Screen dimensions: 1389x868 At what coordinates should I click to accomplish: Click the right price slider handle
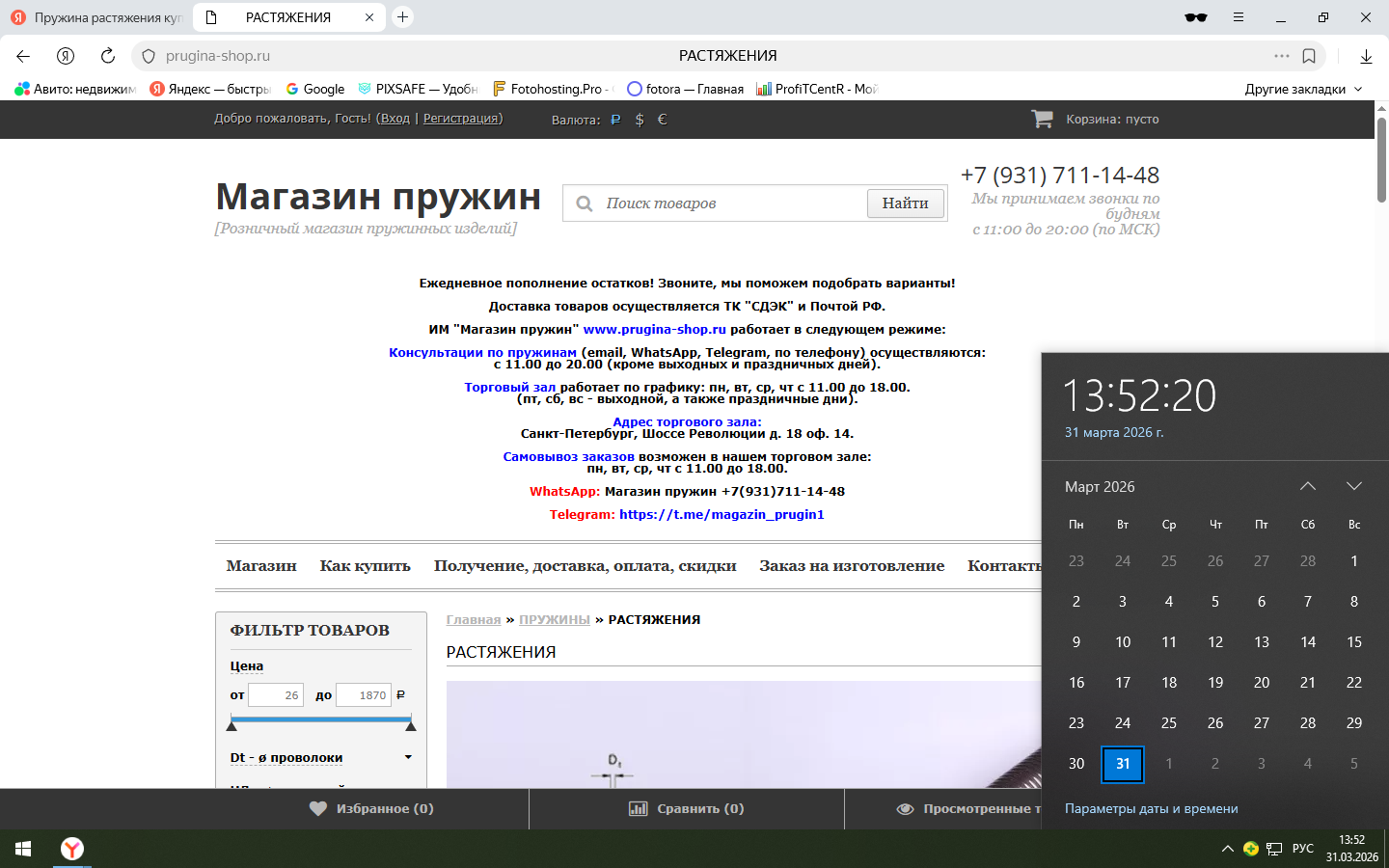[411, 724]
